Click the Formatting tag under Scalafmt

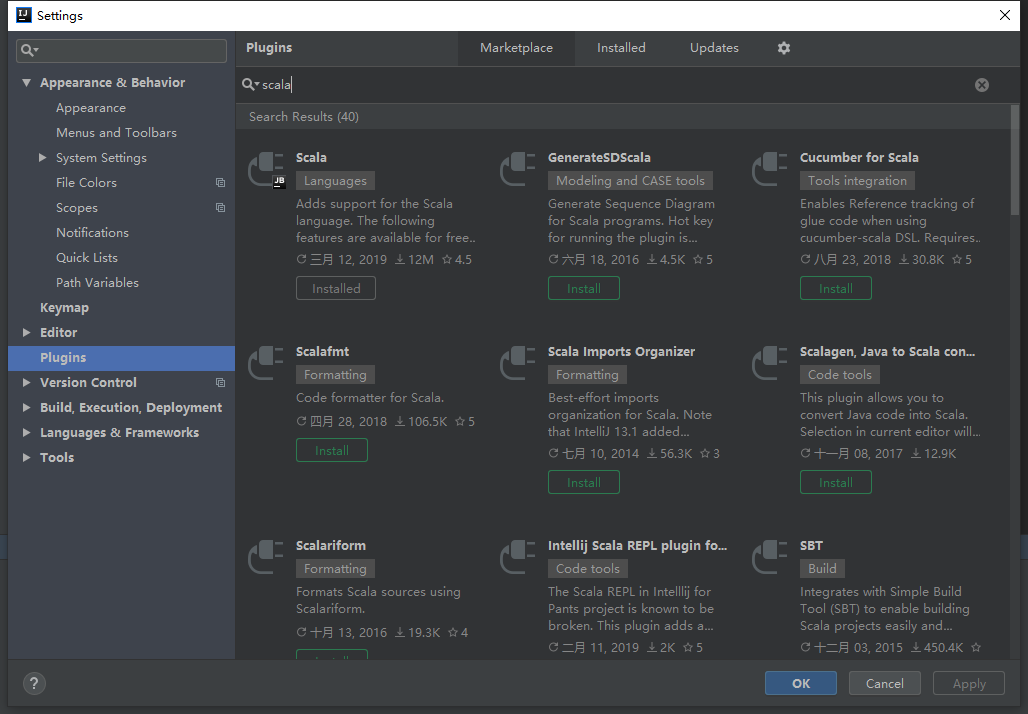pos(335,375)
